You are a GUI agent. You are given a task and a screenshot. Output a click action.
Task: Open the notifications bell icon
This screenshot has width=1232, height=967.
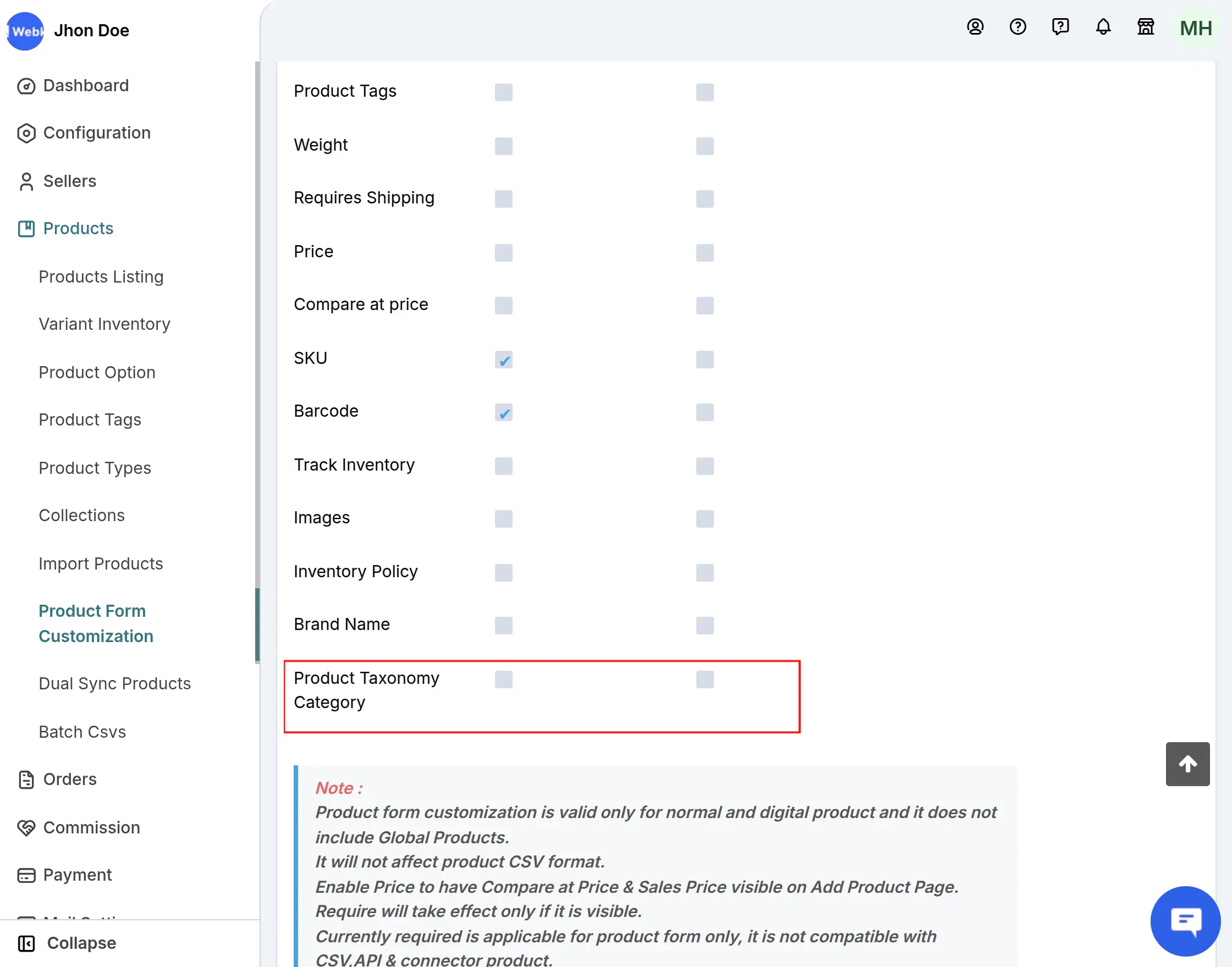[x=1102, y=26]
